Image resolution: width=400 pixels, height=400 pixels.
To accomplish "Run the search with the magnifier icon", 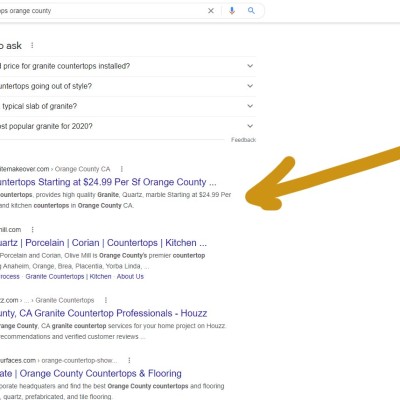I will click(251, 11).
